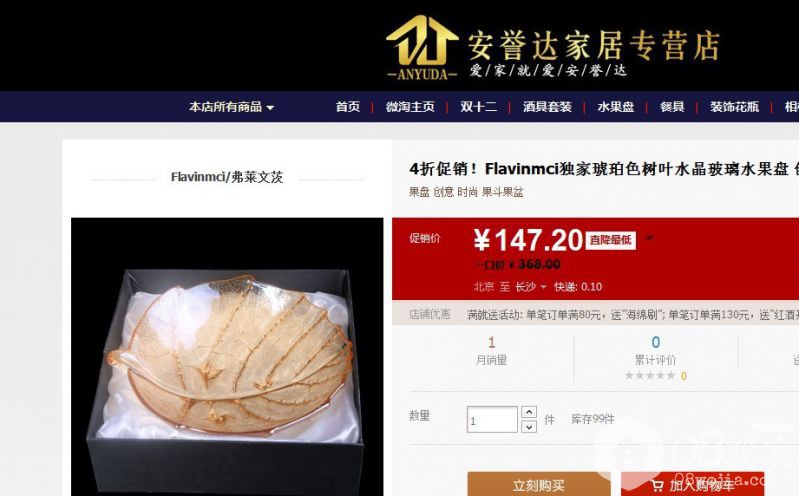Click the ANYUDA store logo
Image resolution: width=799 pixels, height=496 pixels.
click(422, 47)
